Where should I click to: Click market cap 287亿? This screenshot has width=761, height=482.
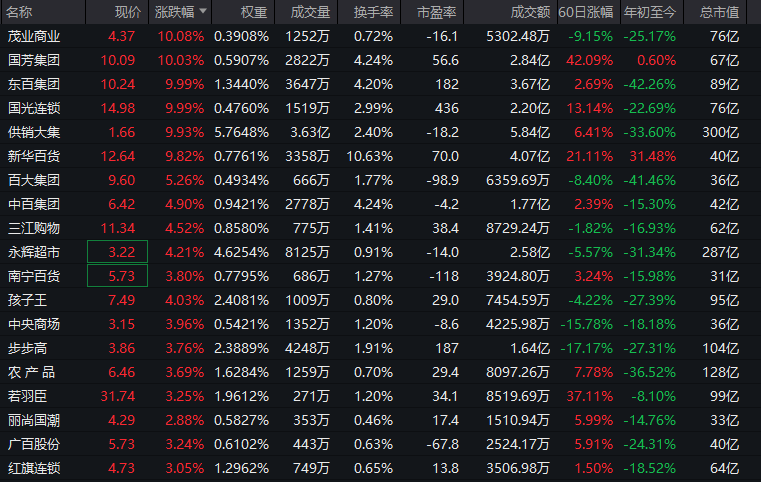pos(721,252)
